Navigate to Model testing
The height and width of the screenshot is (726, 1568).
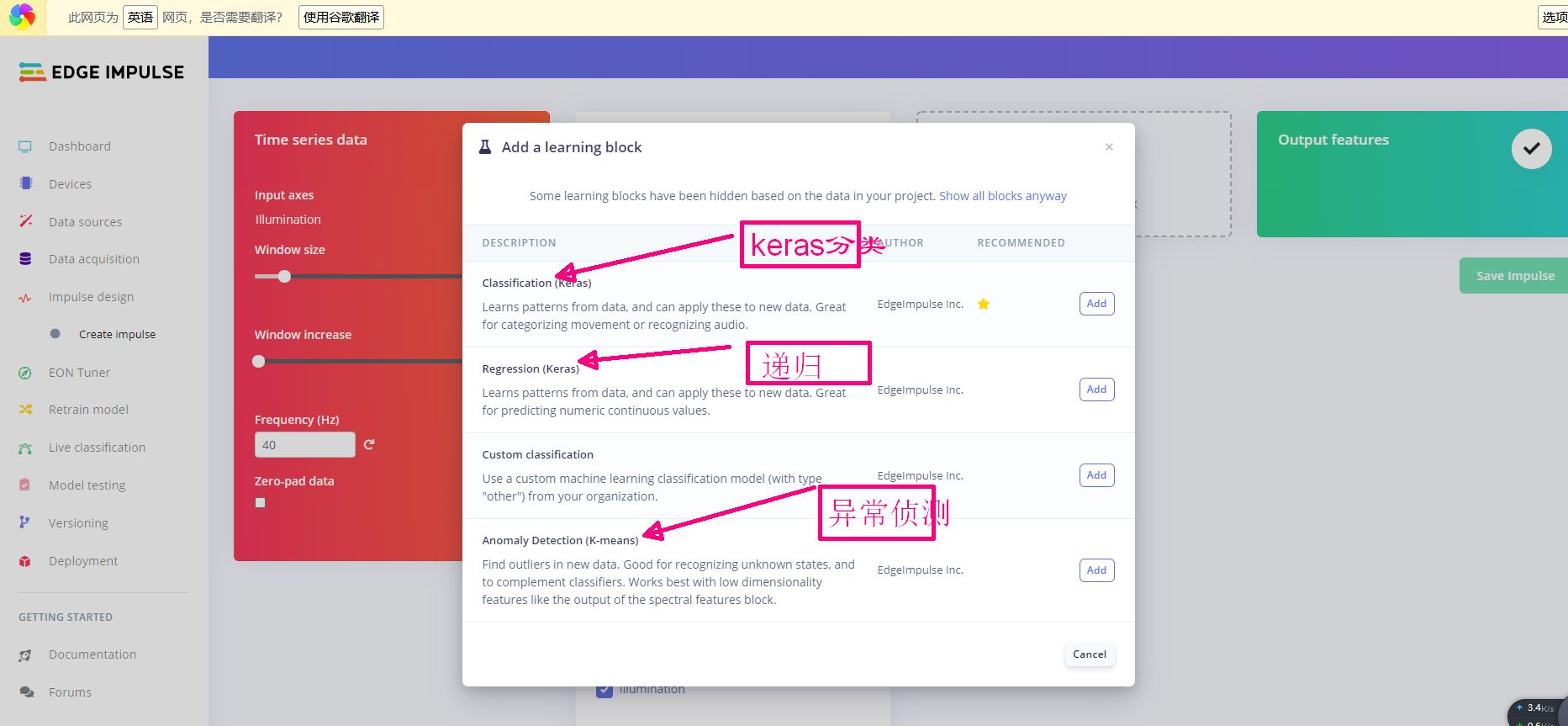coord(87,485)
